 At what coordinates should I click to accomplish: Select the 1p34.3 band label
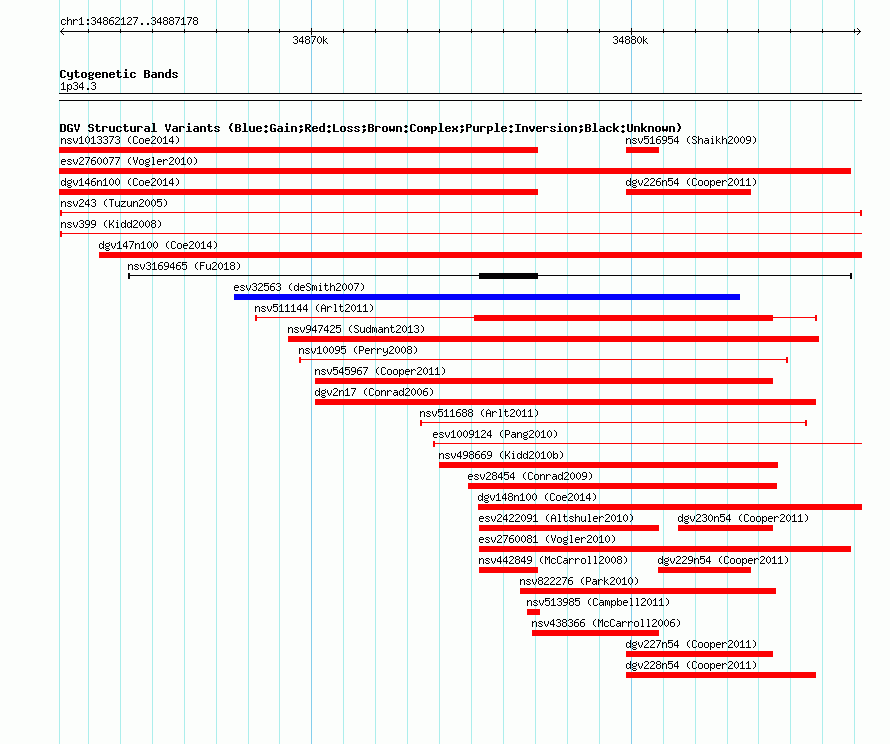click(78, 86)
